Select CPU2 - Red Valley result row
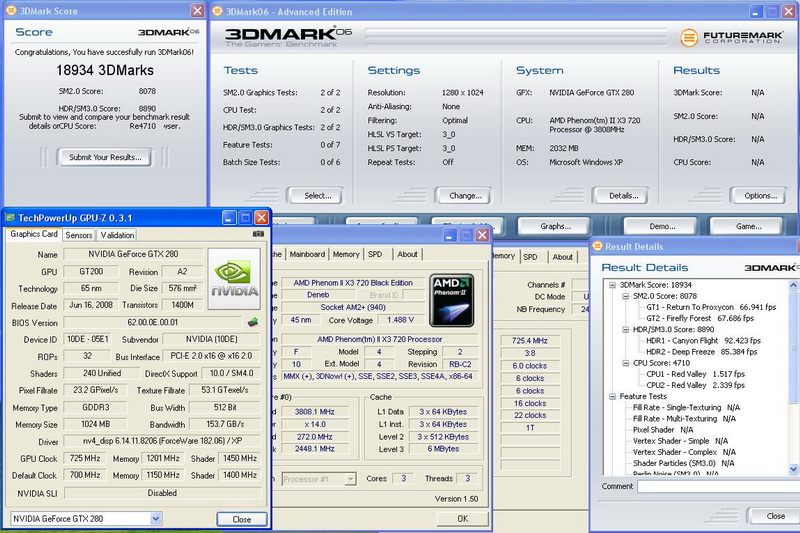800x533 pixels. pos(695,386)
